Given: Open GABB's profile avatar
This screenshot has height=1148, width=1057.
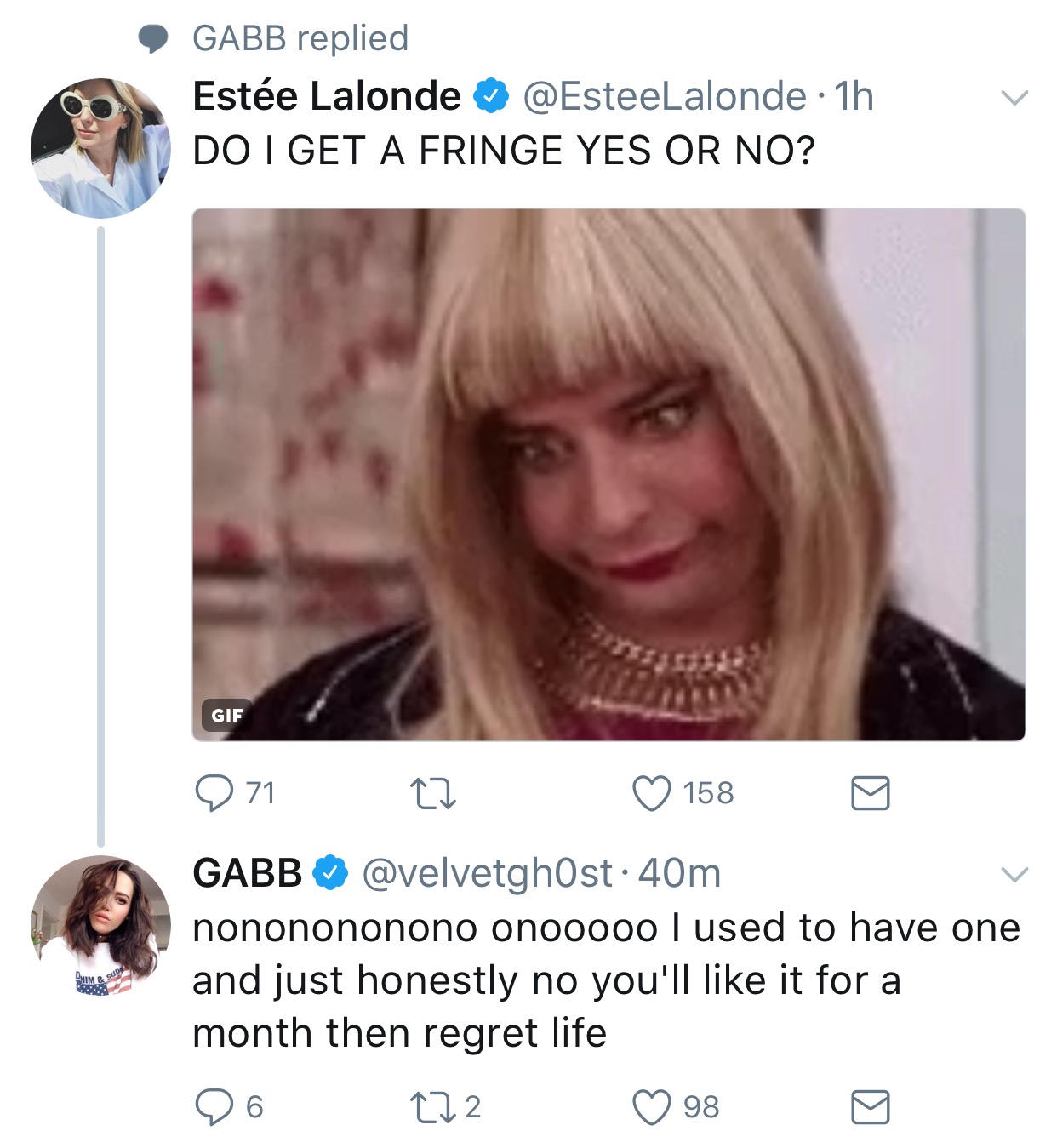Looking at the screenshot, I should (x=100, y=925).
